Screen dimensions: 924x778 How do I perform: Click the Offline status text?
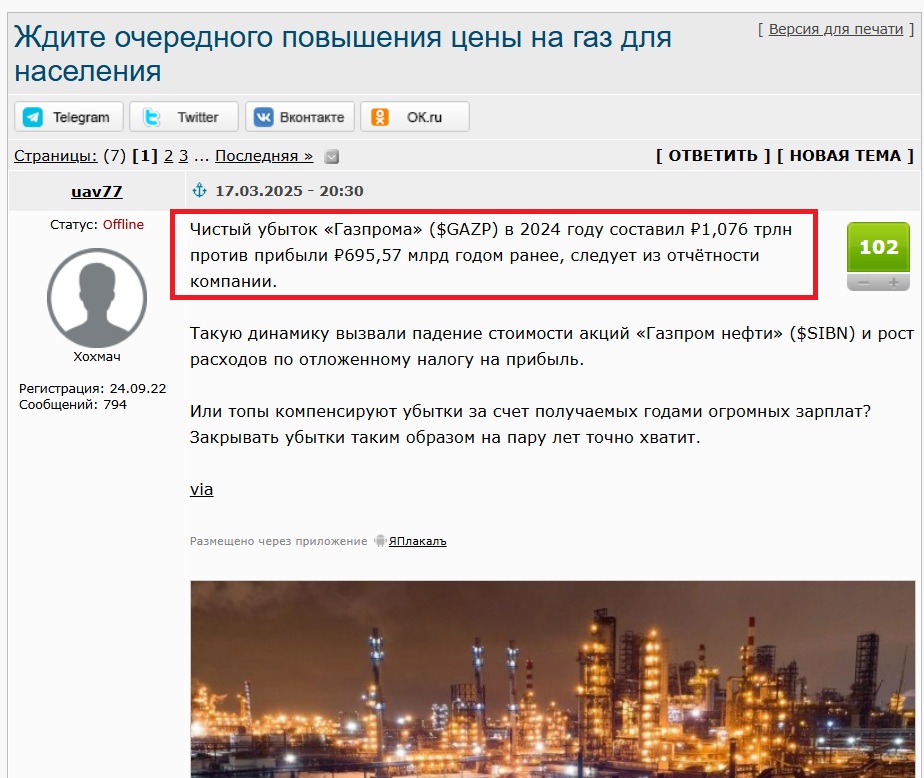[x=123, y=225]
